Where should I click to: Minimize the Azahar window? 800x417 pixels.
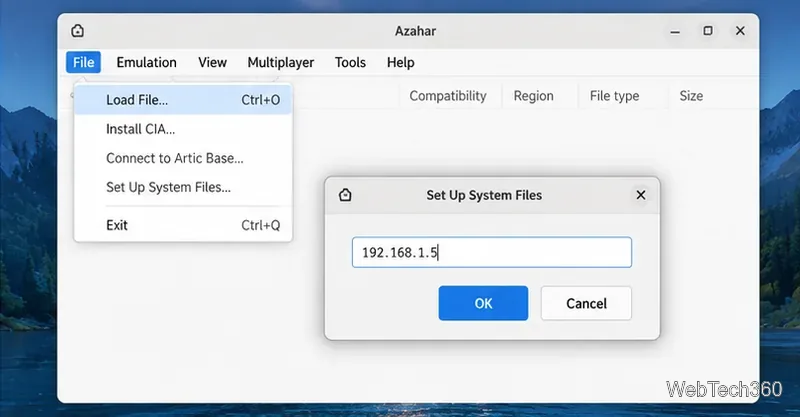[x=675, y=31]
